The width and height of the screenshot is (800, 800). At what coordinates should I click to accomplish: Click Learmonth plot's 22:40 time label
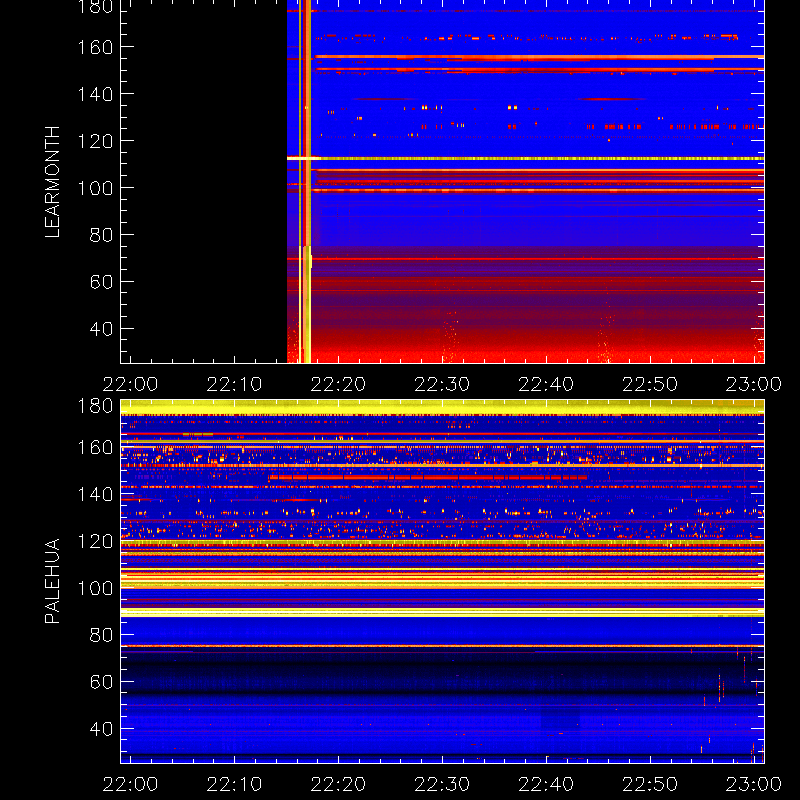tap(546, 384)
